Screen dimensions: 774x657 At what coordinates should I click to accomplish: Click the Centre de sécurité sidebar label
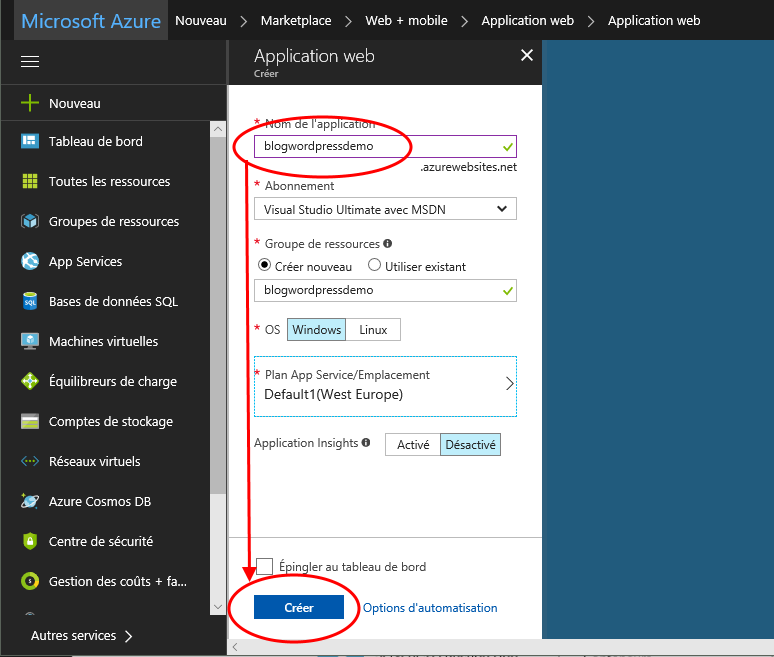101,541
